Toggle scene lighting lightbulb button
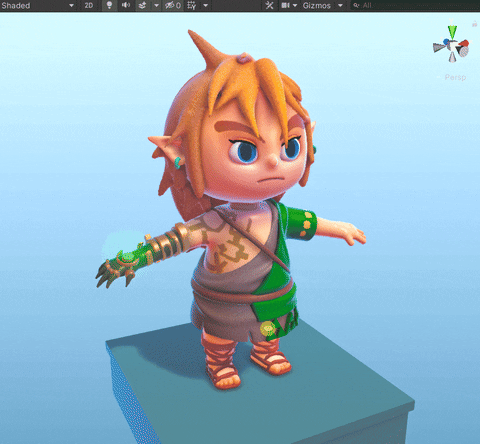The image size is (480, 444). tap(109, 5)
